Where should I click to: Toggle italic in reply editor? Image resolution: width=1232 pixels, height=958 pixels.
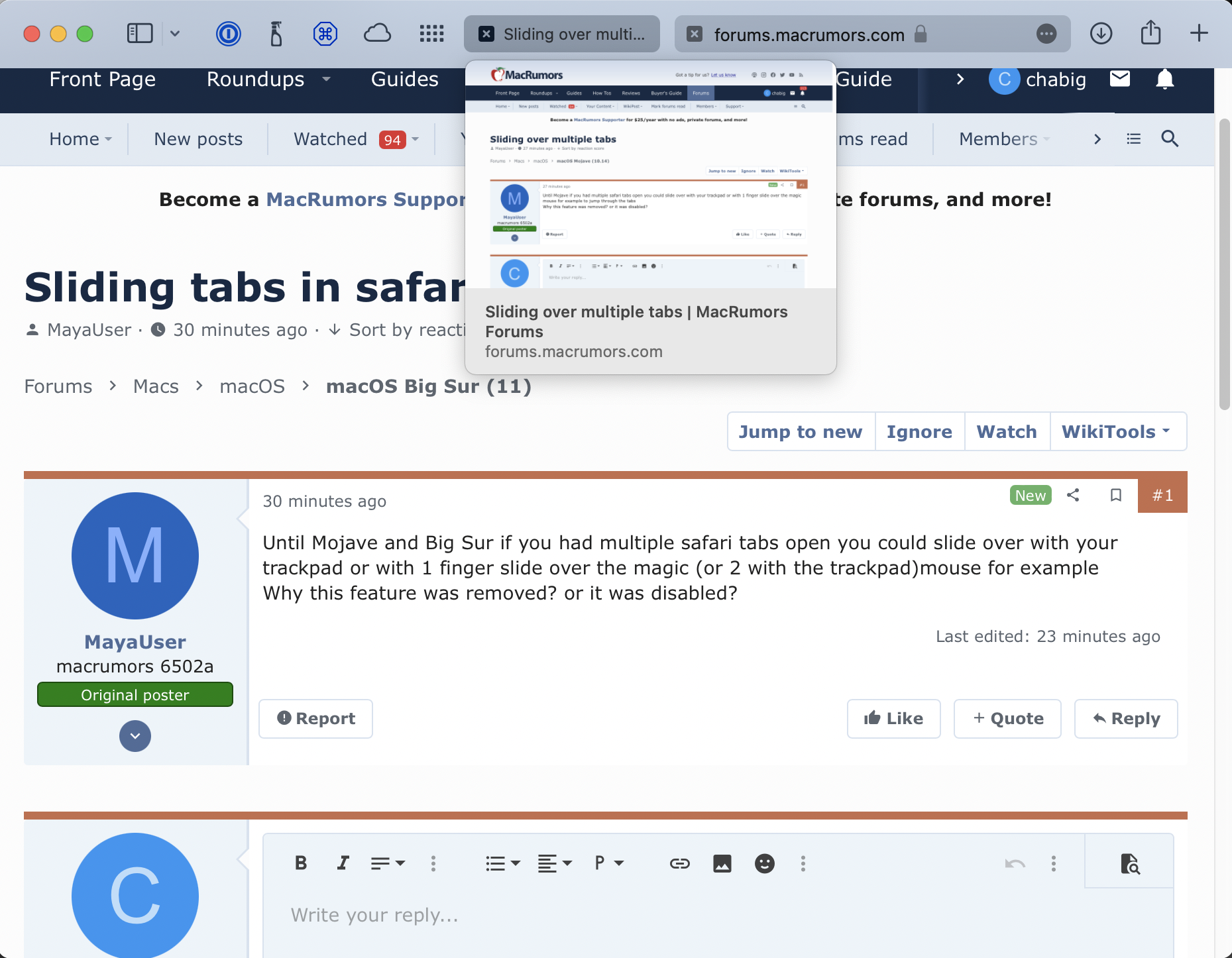coord(342,863)
